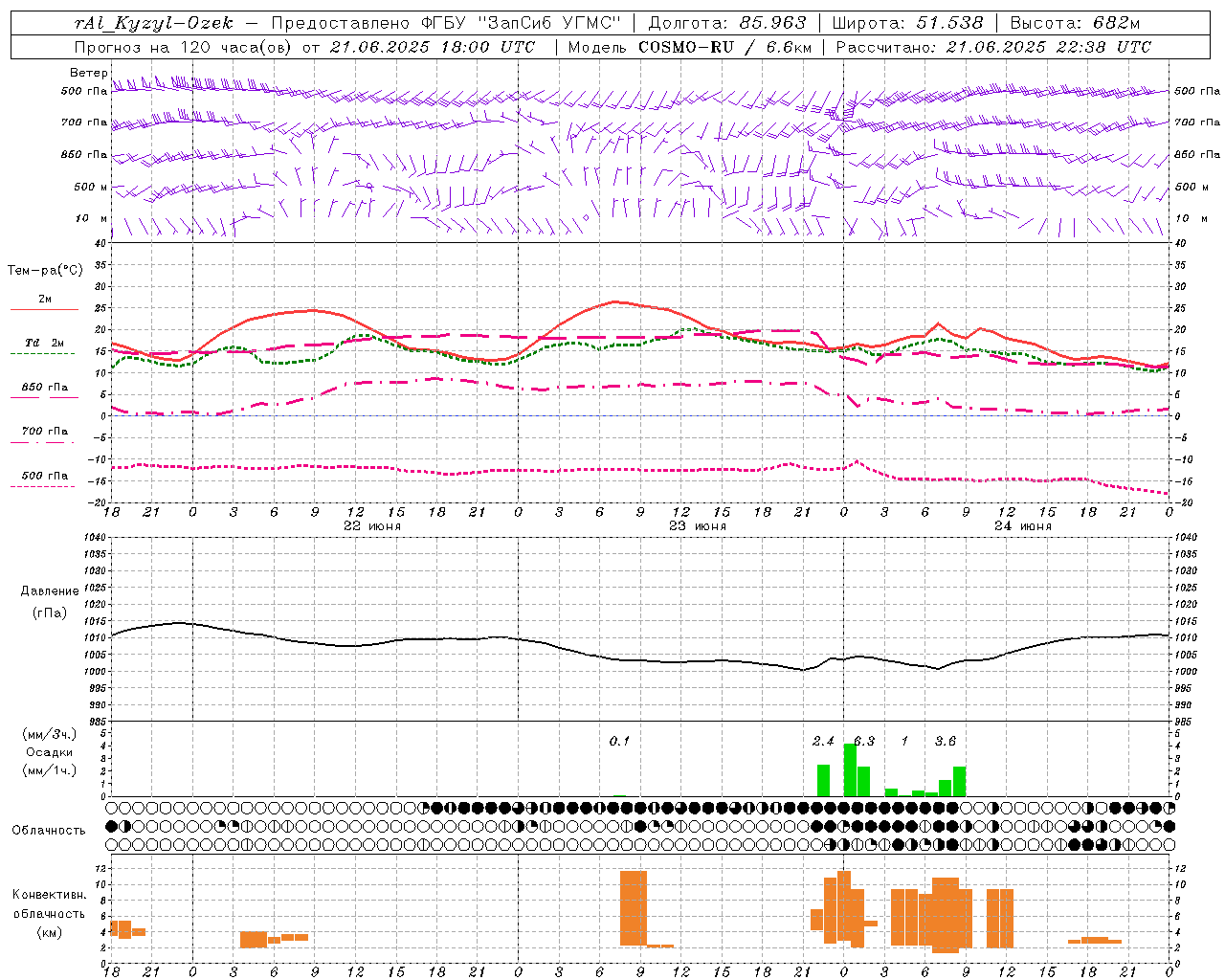Click the Тем-ра(°C) axis label
Viewport: 1225px width, 980px height.
[x=45, y=271]
